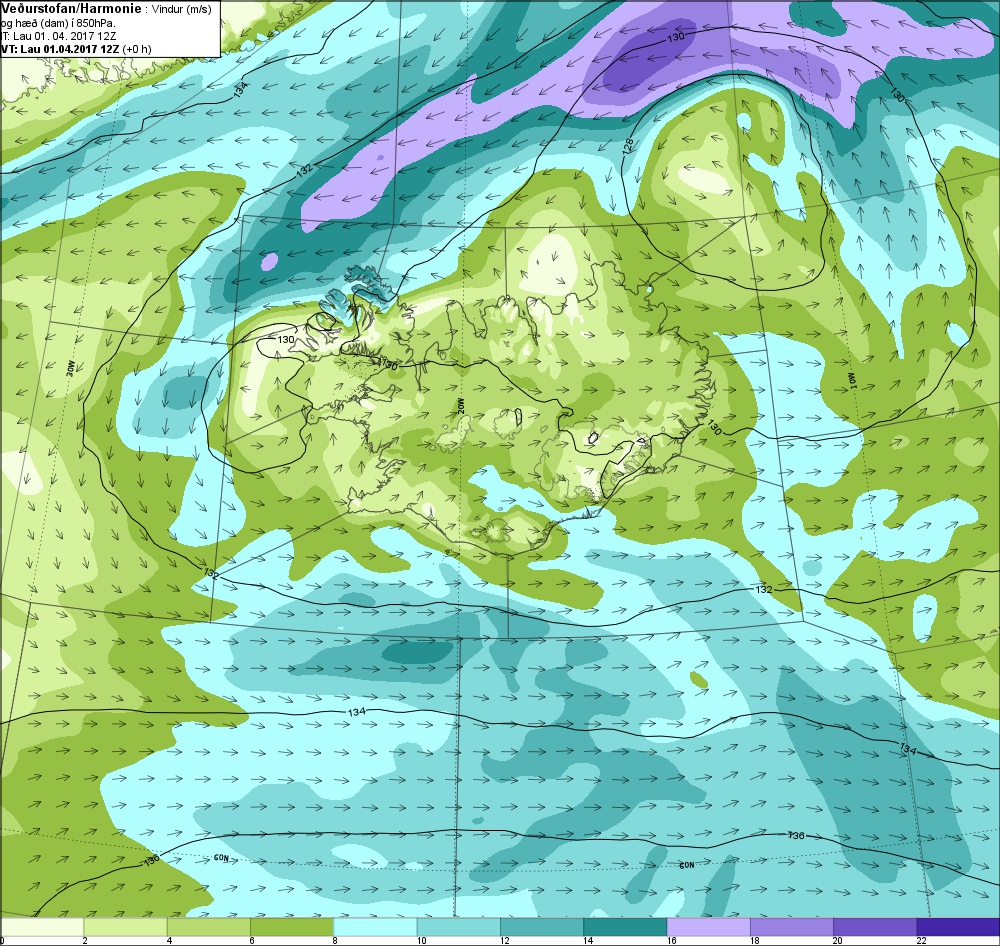Select the 2–4 m/s light green swatch
This screenshot has width=1000, height=946.
point(126,926)
